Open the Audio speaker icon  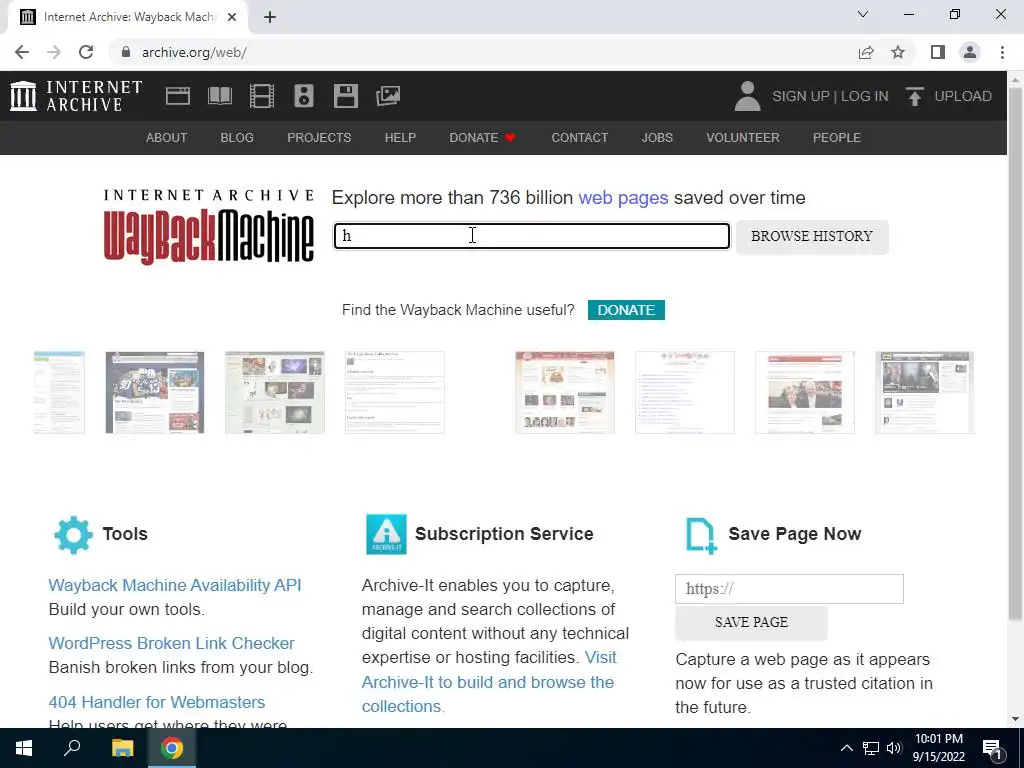pos(304,96)
